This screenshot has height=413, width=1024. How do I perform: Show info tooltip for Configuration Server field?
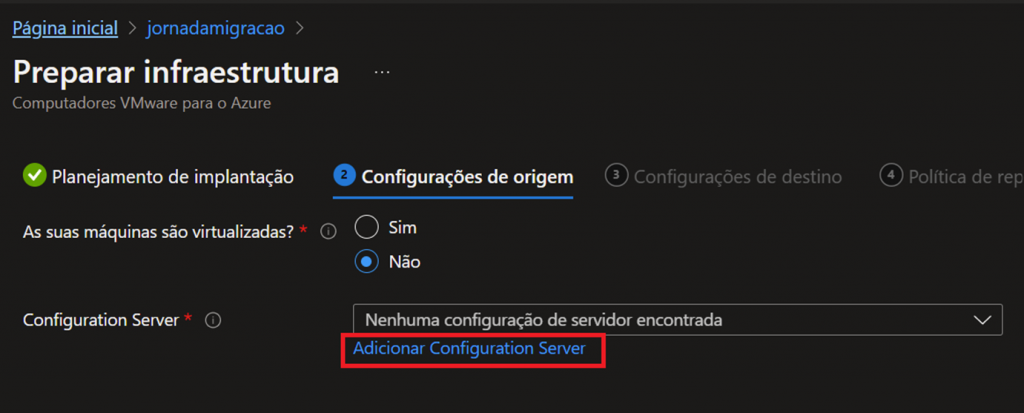tap(212, 321)
